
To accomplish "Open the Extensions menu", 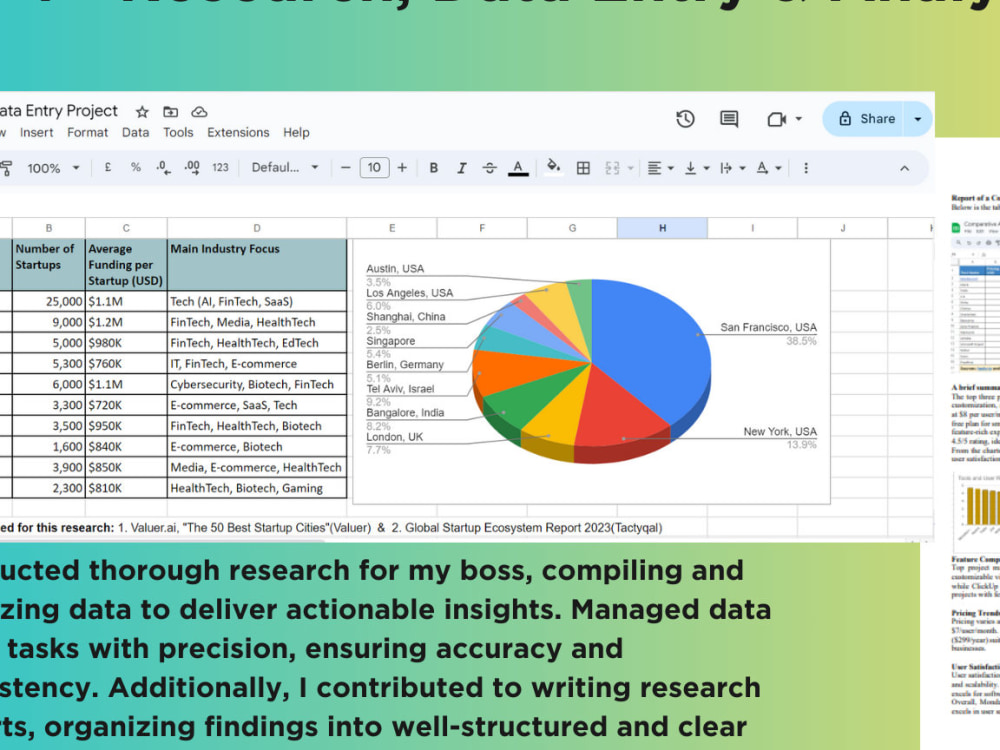I will coord(238,133).
